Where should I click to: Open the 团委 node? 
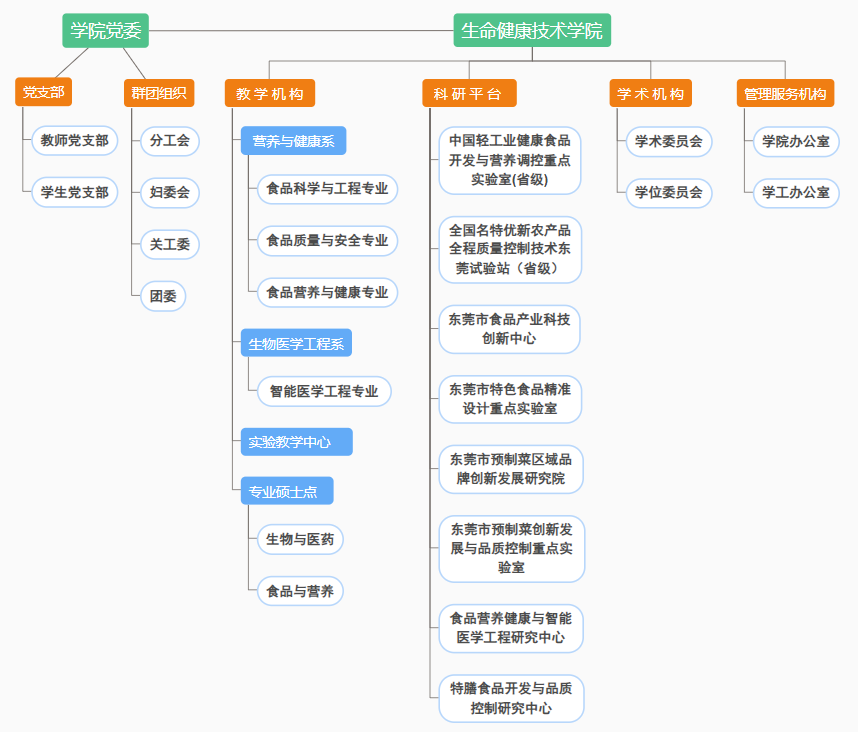pyautogui.click(x=163, y=296)
